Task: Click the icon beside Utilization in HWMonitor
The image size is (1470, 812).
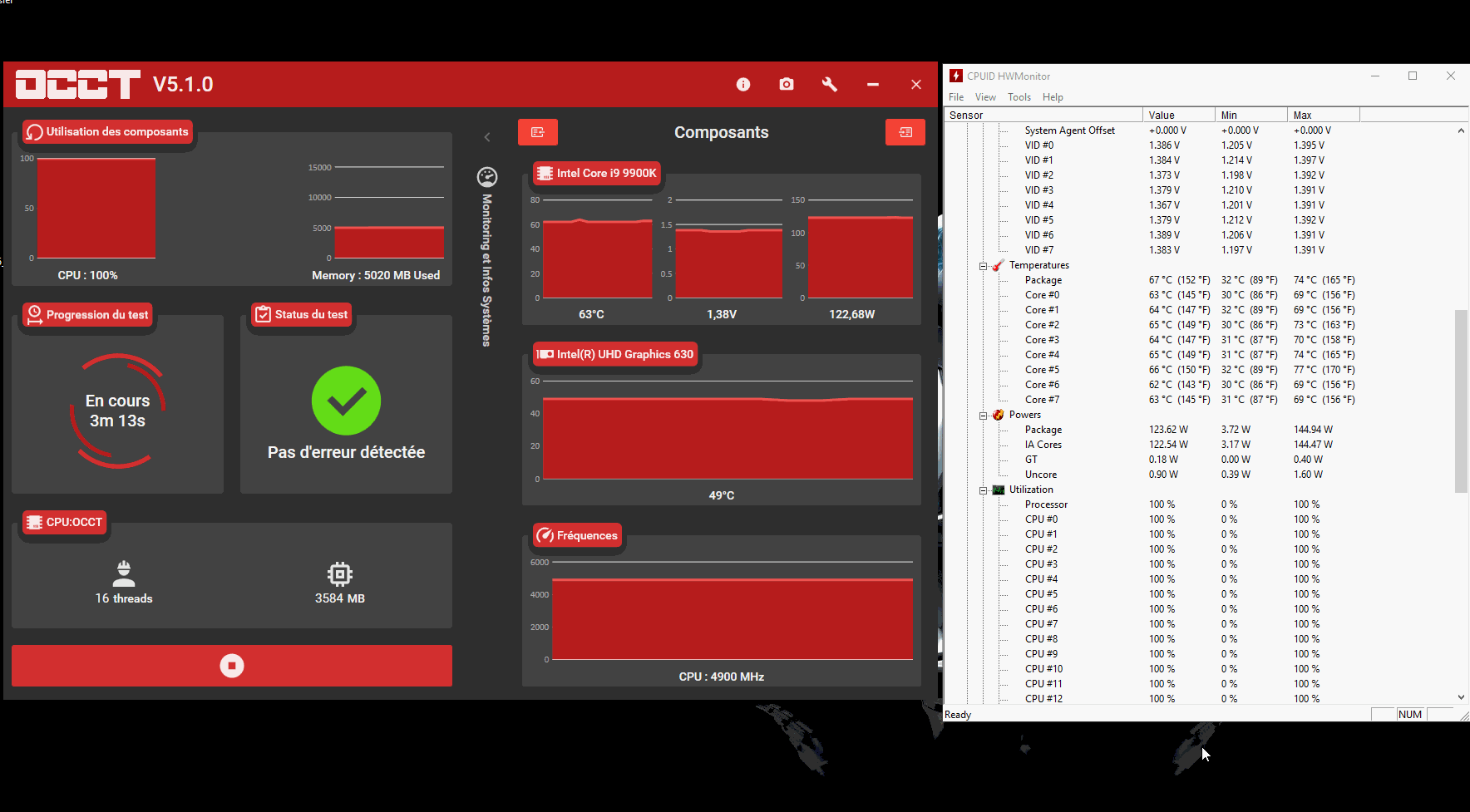Action: pos(999,490)
